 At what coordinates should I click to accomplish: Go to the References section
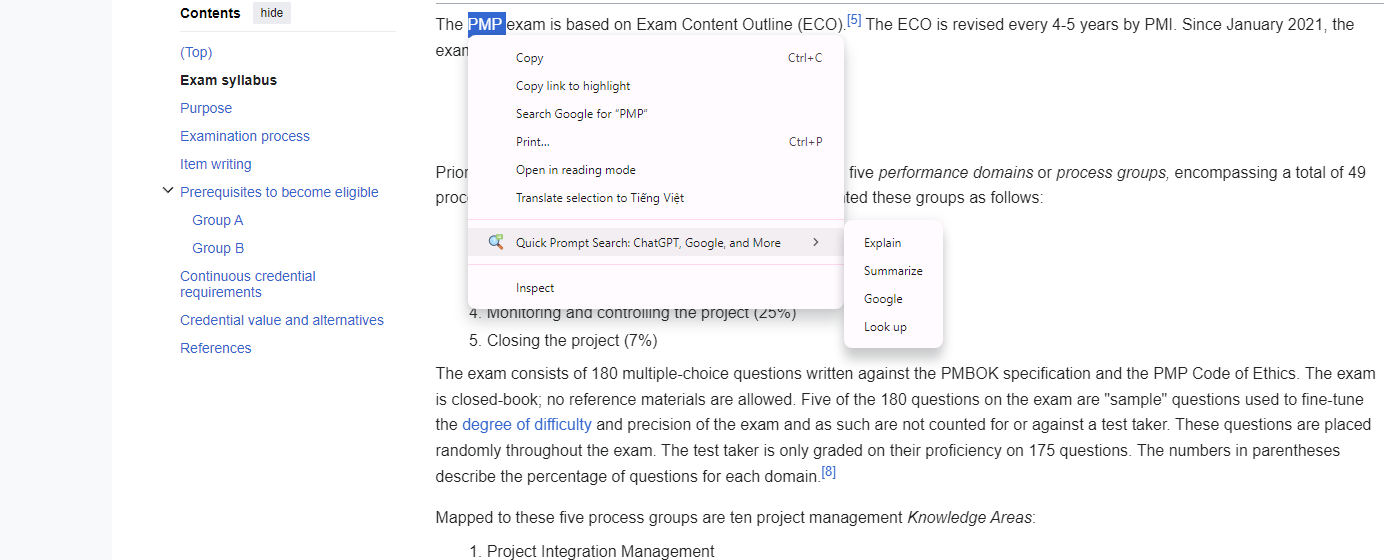(216, 348)
